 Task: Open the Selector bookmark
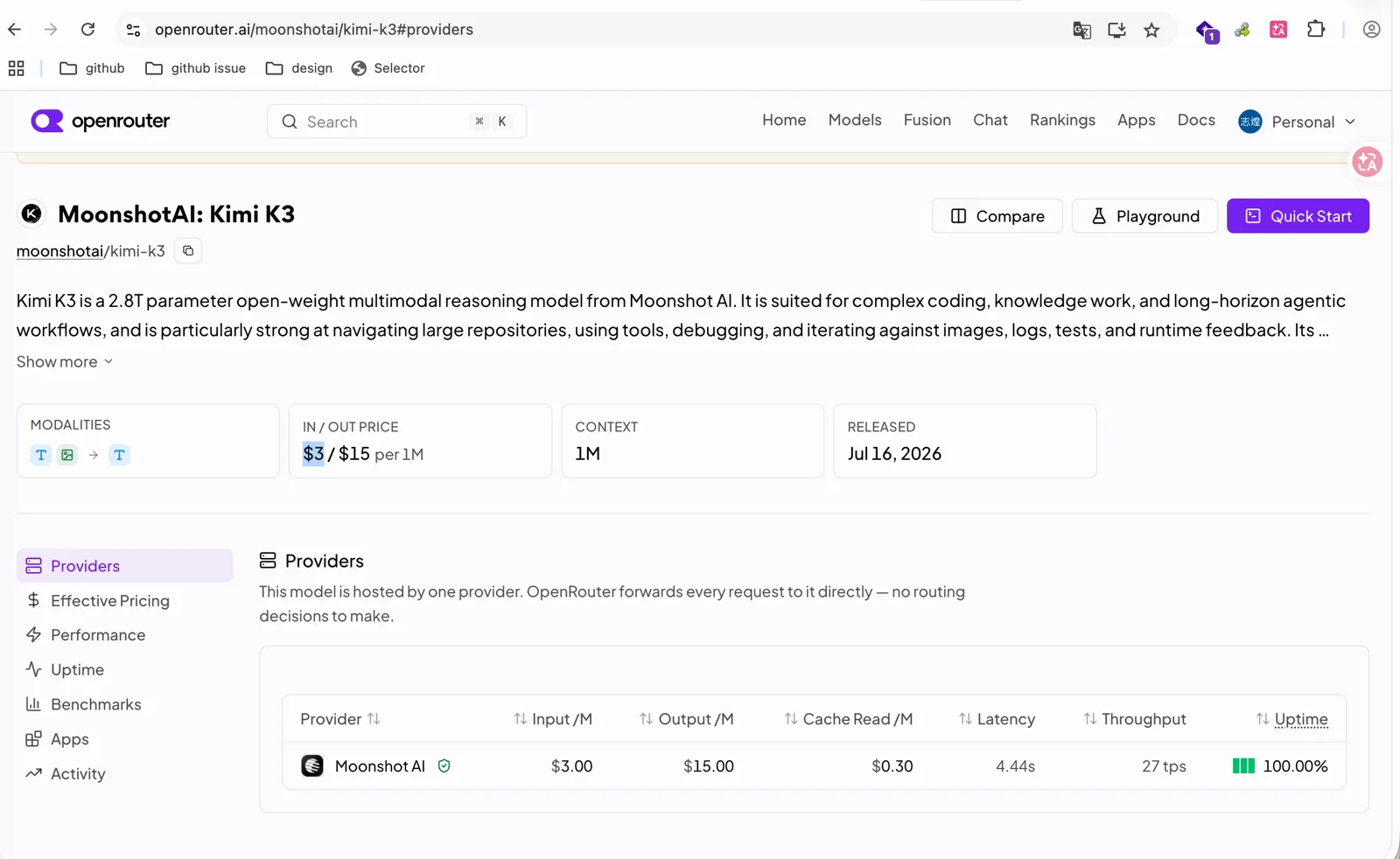click(x=388, y=68)
